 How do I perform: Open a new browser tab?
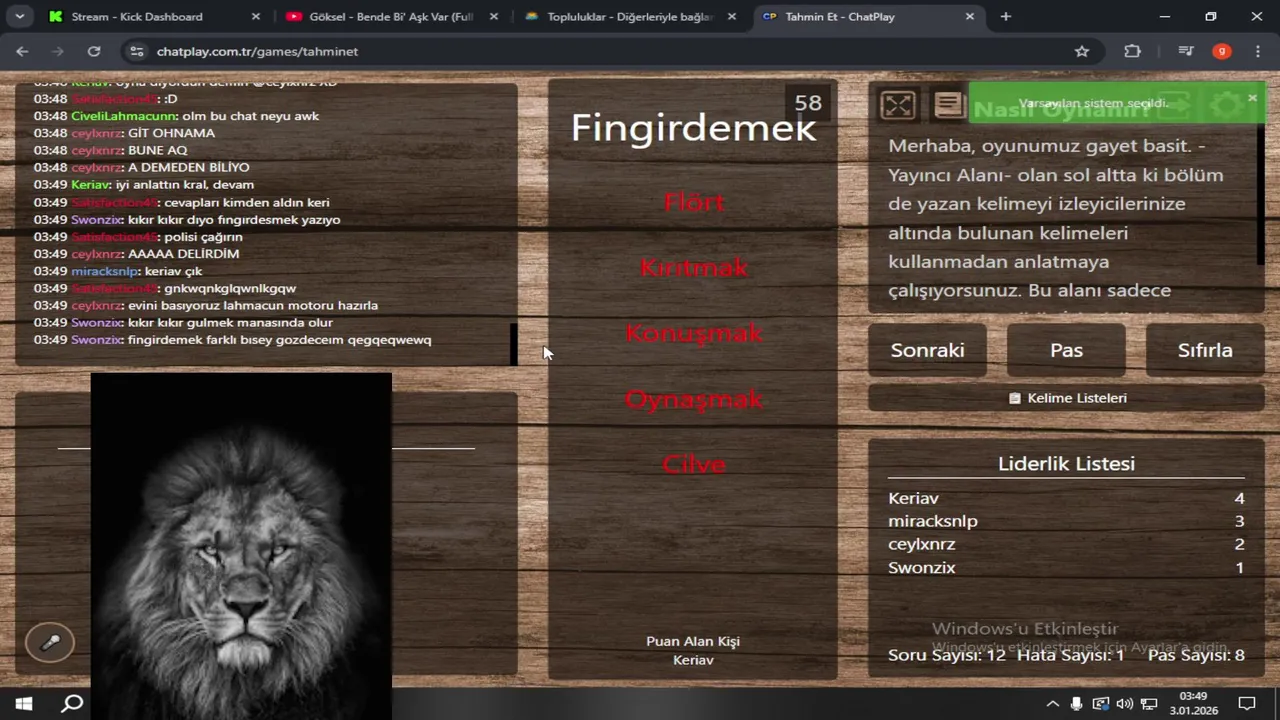point(1006,17)
